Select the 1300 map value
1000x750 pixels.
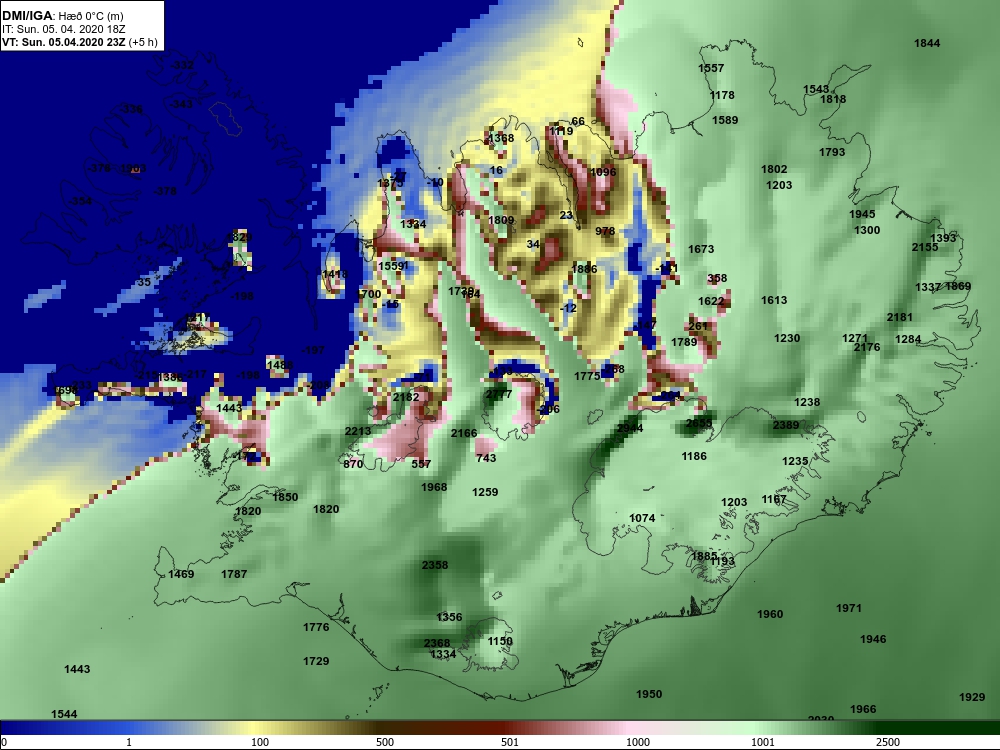(x=867, y=230)
